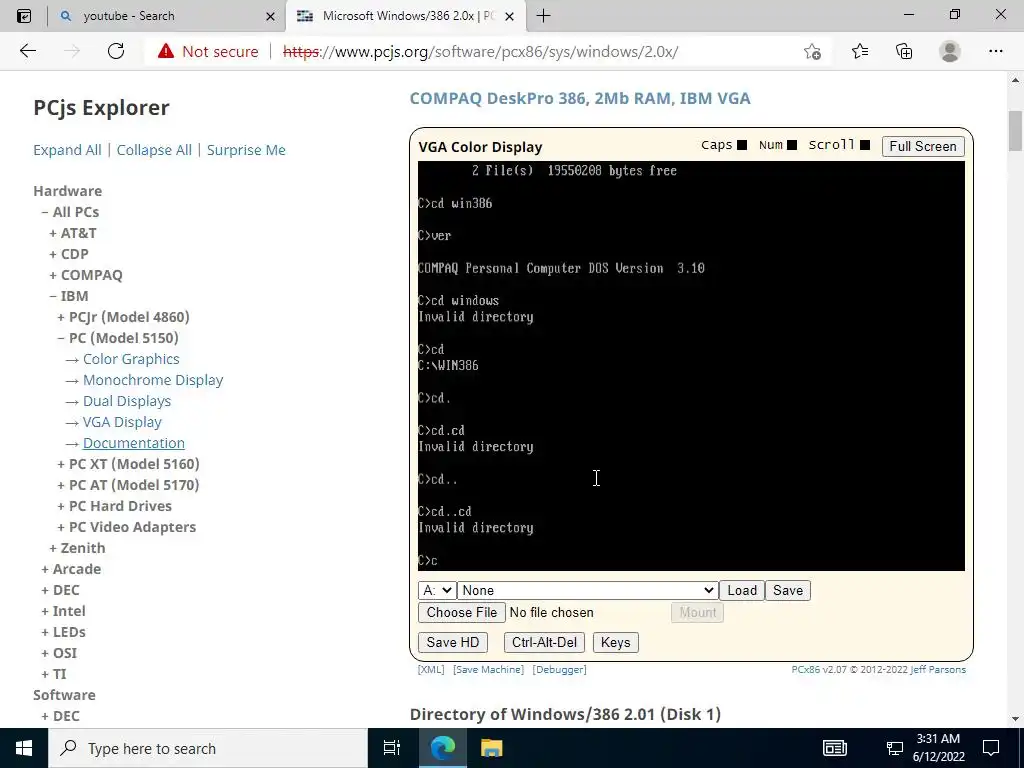Open Edge settings and more menu

point(995,51)
